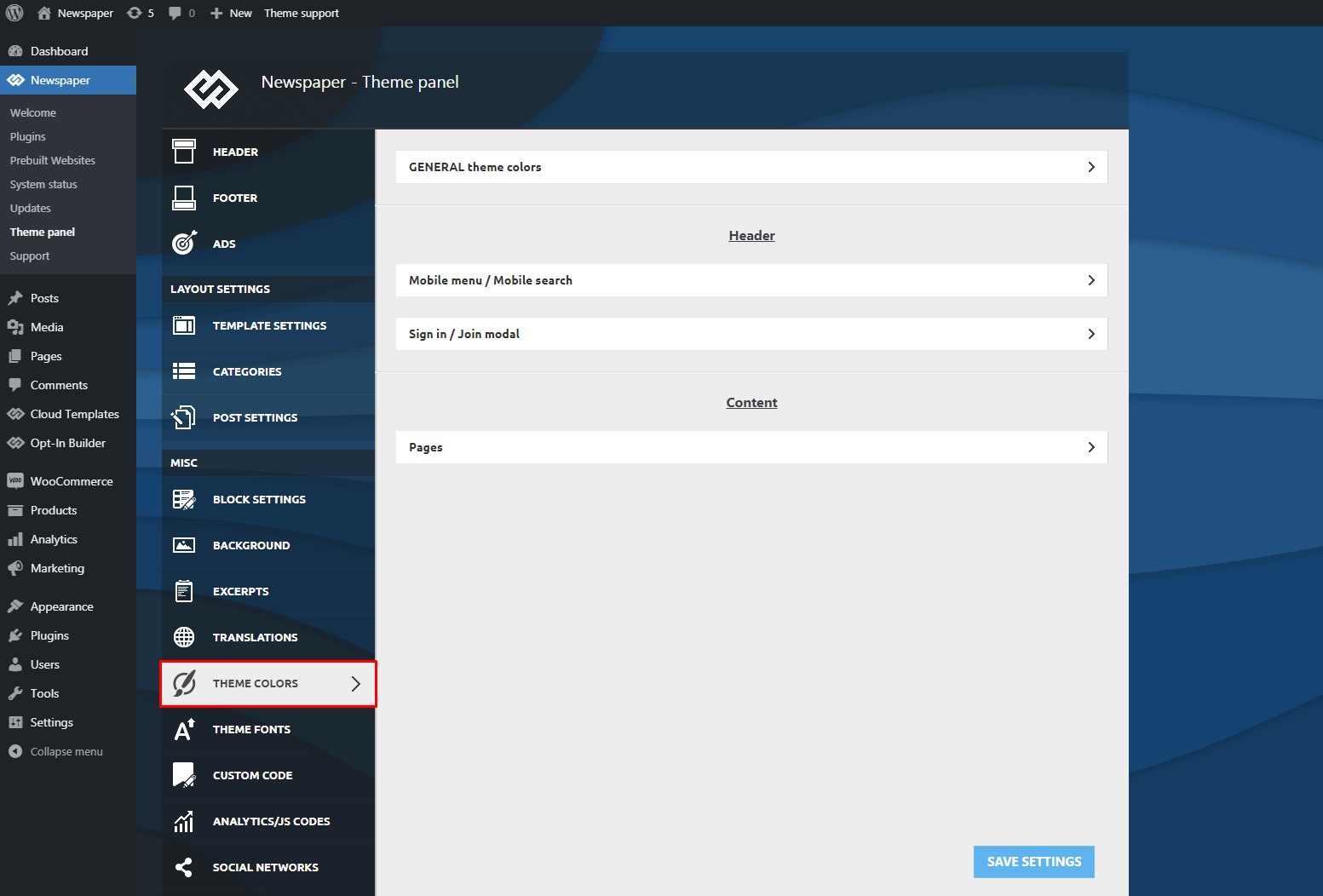The height and width of the screenshot is (896, 1323).
Task: Click the Block Settings icon
Action: tap(184, 499)
